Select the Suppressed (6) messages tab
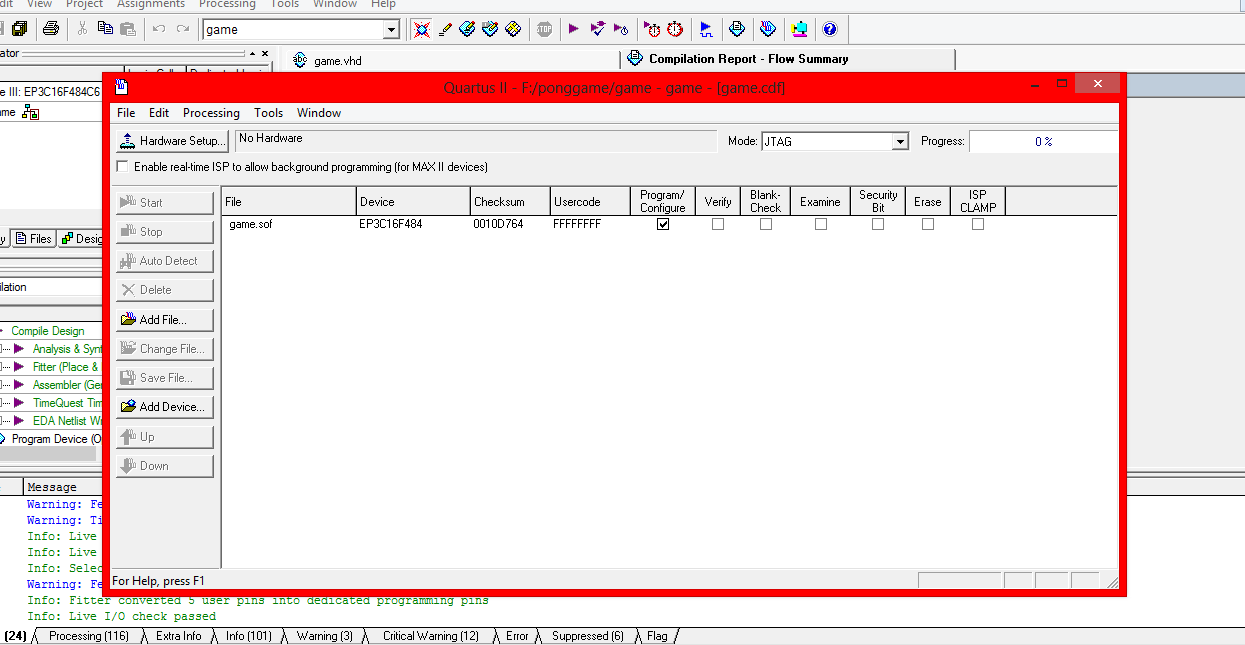The height and width of the screenshot is (645, 1245). (x=588, y=636)
